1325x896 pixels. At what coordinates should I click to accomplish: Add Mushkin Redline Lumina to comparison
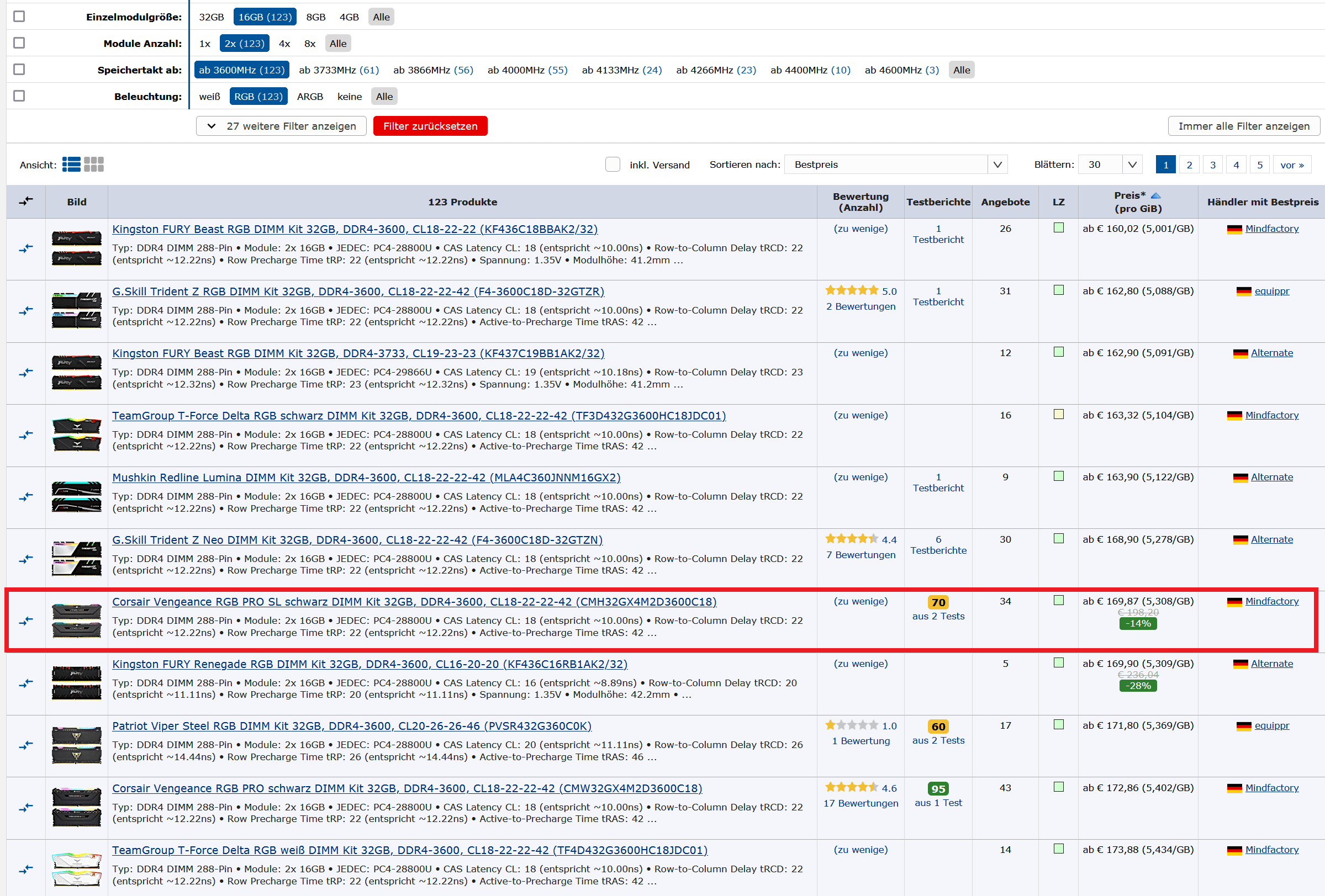point(25,497)
